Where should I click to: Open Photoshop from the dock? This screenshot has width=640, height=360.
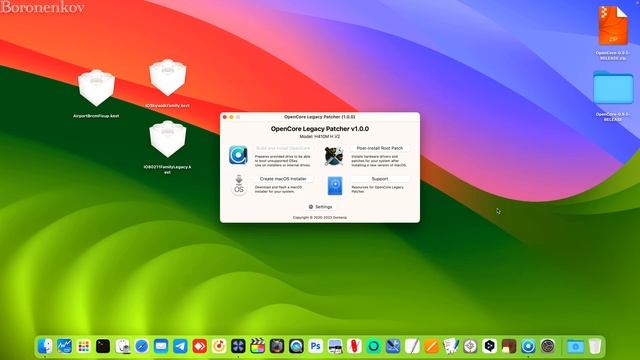tap(316, 346)
